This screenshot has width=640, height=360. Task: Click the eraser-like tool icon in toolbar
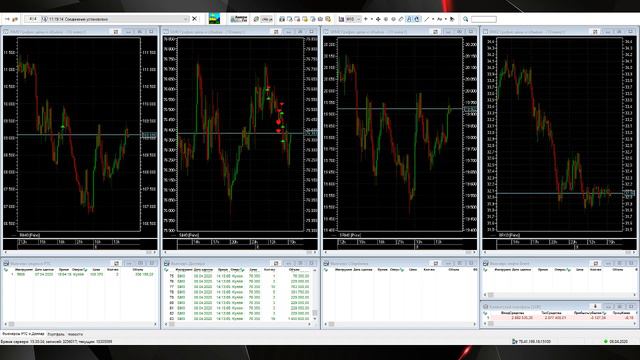pyautogui.click(x=401, y=19)
